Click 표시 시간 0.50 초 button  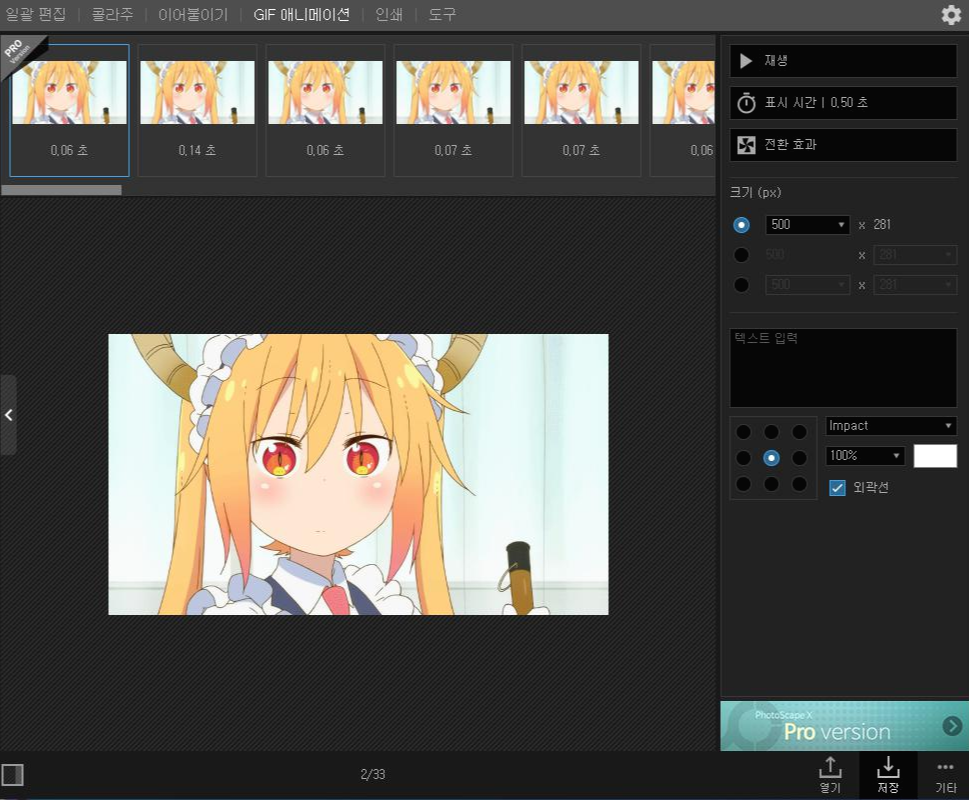(x=843, y=103)
